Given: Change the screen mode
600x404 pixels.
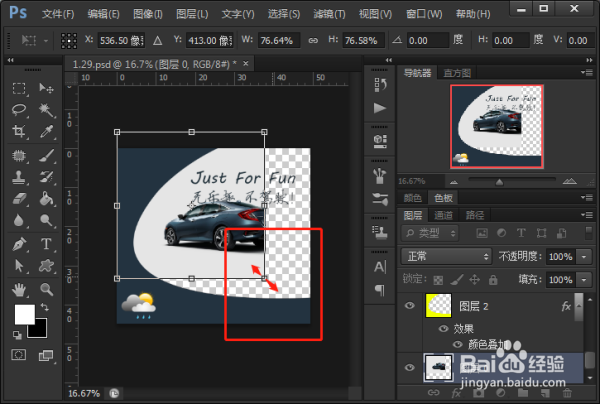Looking at the screenshot, I should pyautogui.click(x=46, y=355).
